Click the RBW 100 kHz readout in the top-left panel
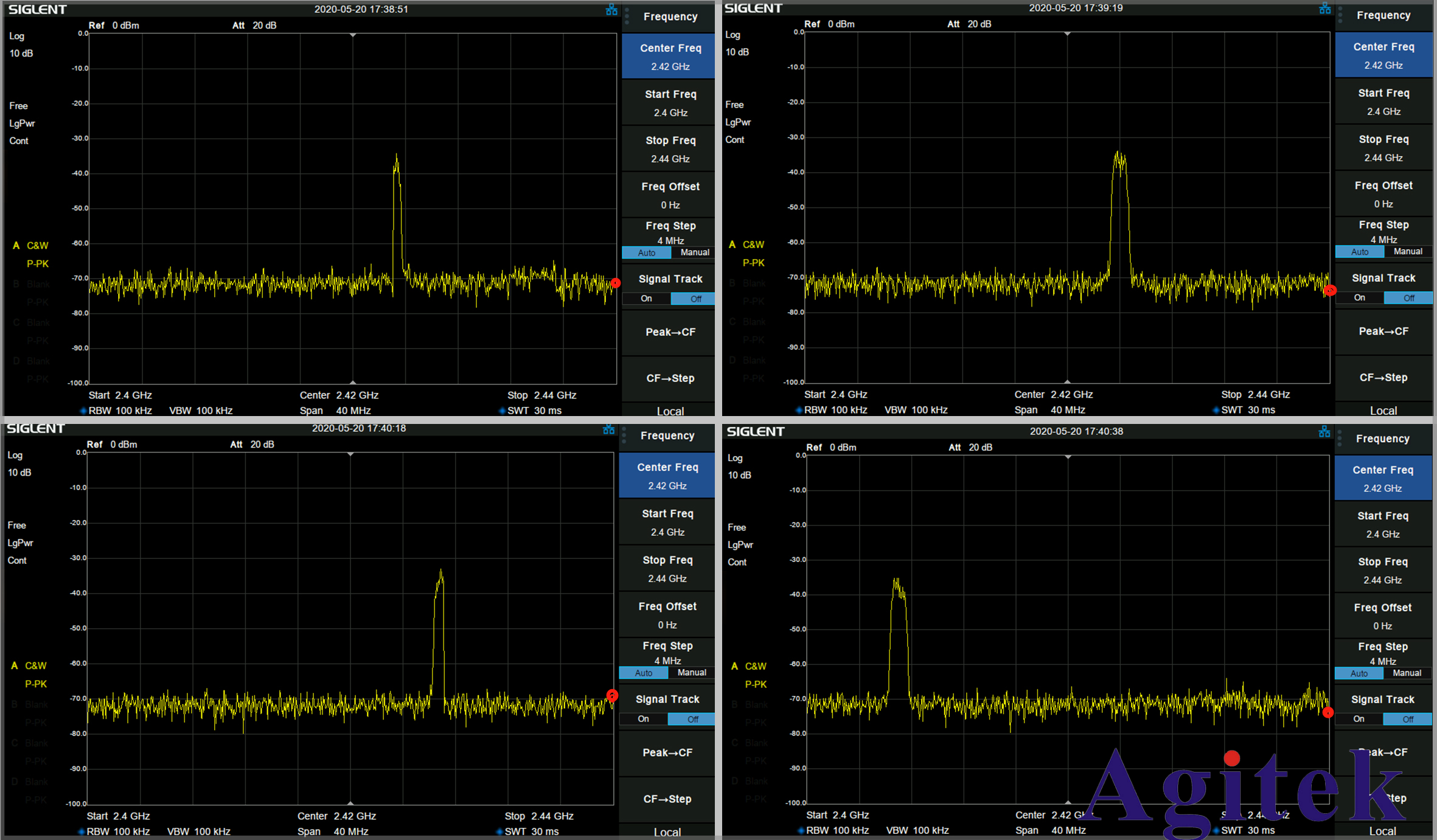1437x840 pixels. coord(120,411)
